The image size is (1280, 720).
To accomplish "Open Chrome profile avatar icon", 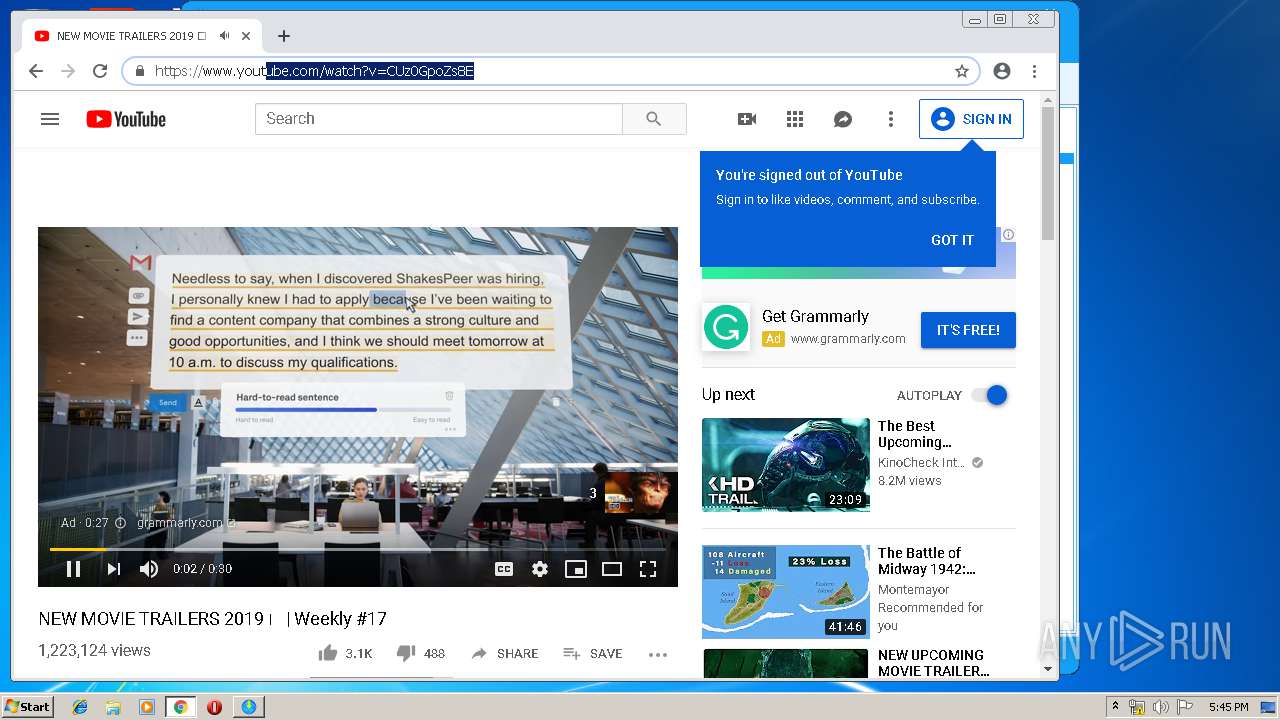I will pyautogui.click(x=1002, y=71).
